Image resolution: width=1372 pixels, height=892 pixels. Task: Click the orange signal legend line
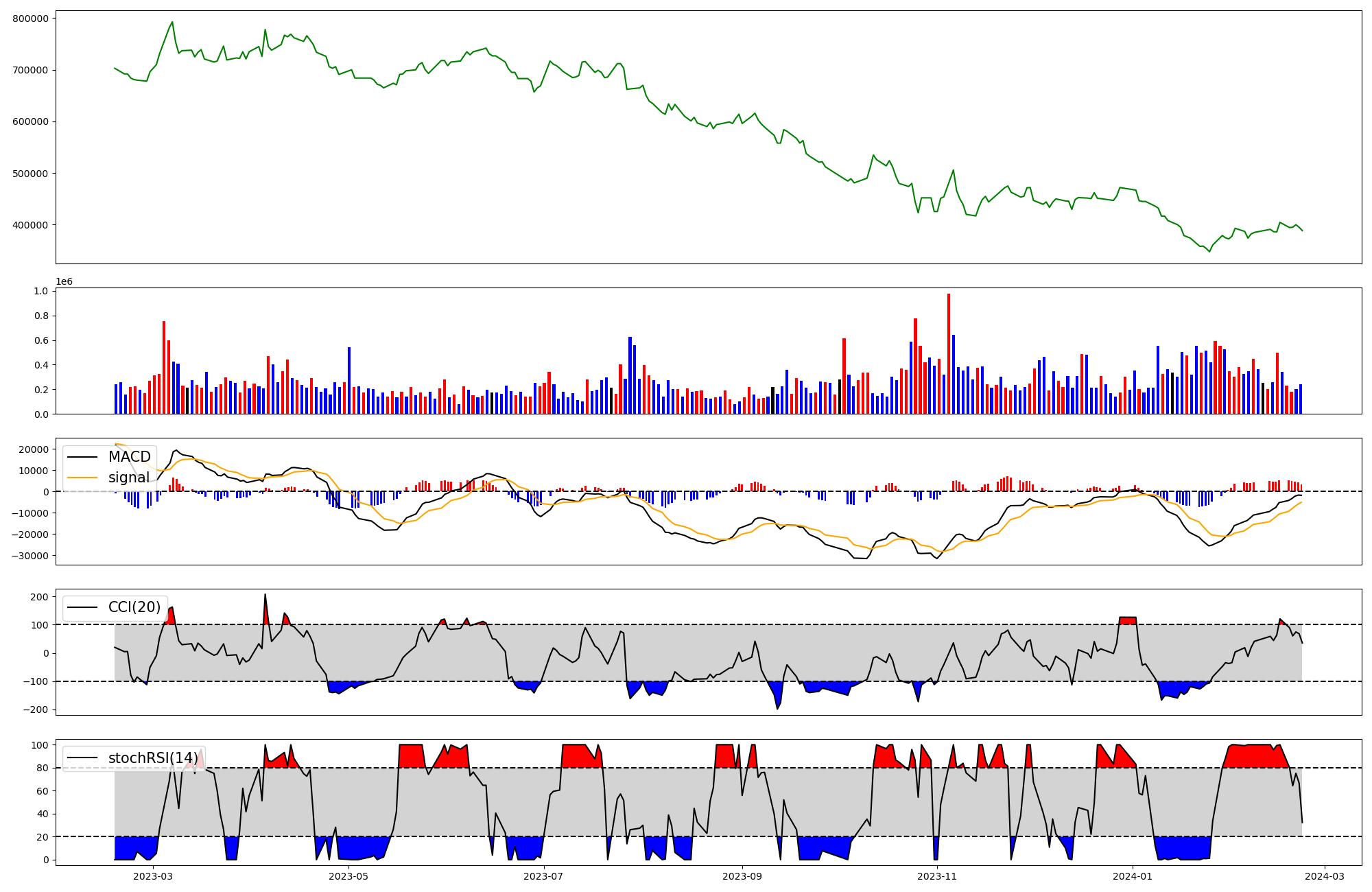84,478
